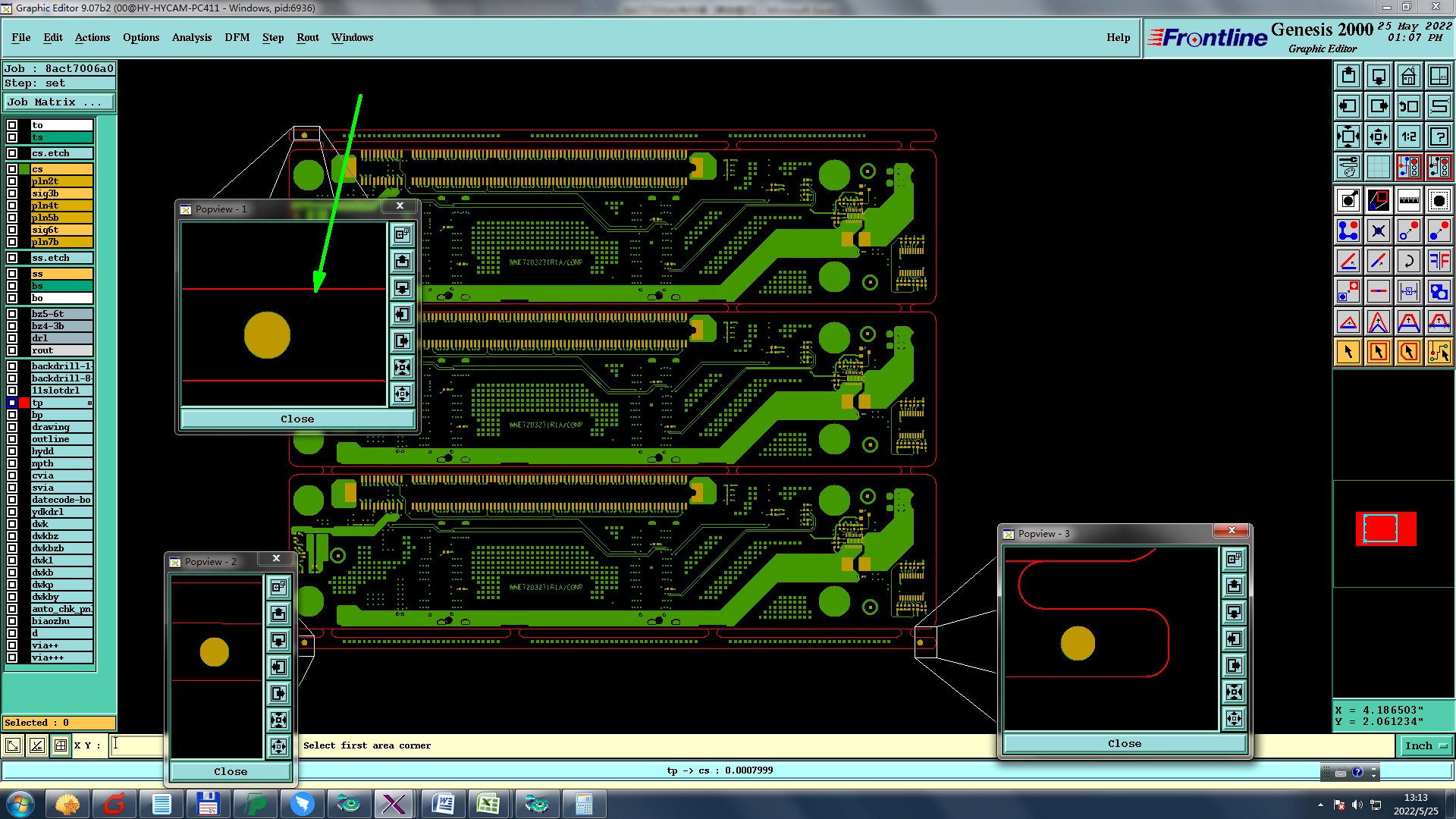The height and width of the screenshot is (819, 1456).
Task: Enable the outline layer checkbox
Action: (12, 439)
